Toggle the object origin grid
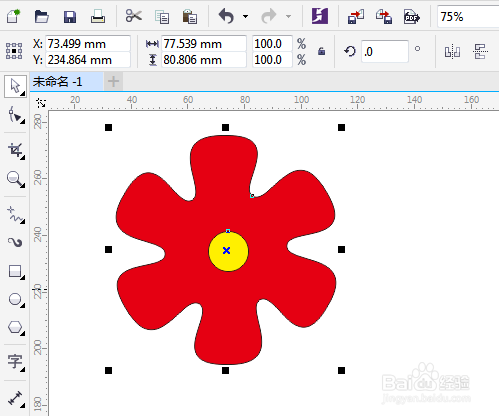This screenshot has width=499, height=416. point(14,51)
